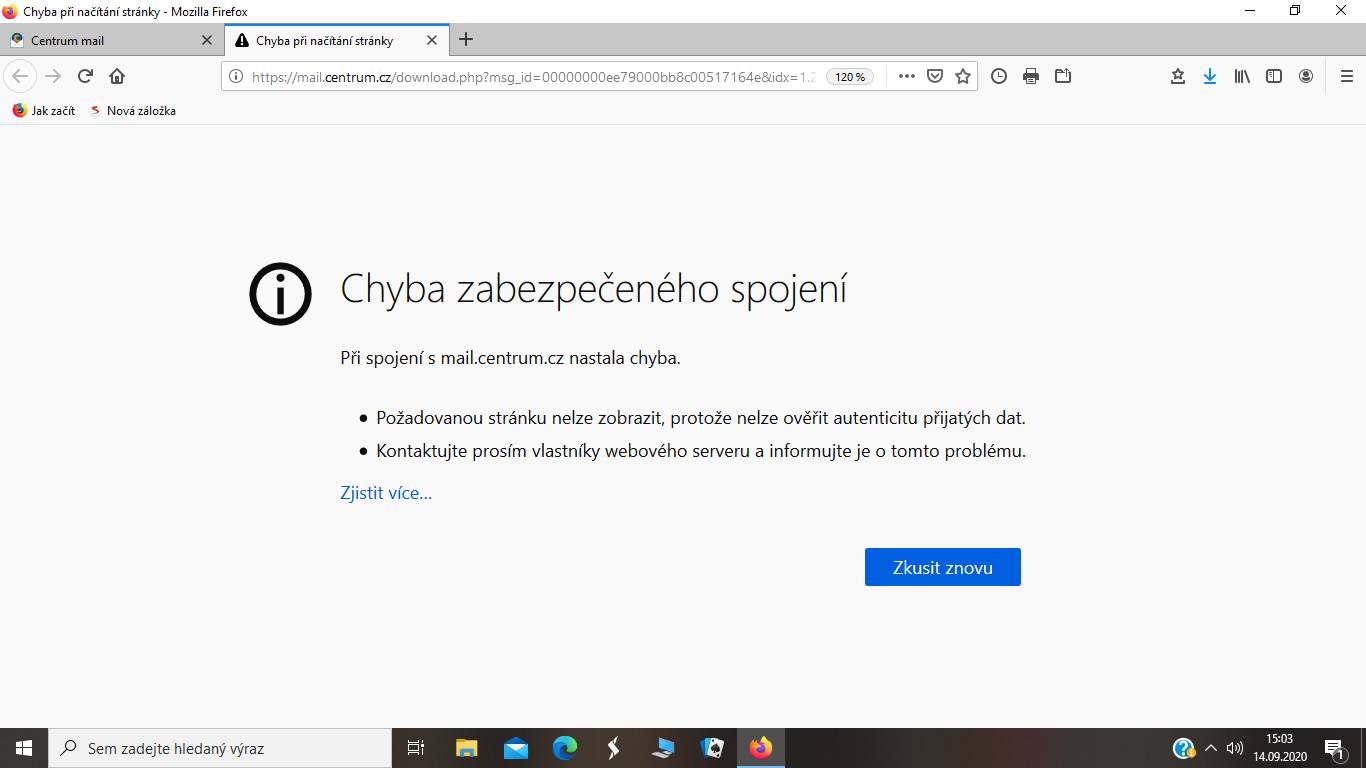
Task: Save page to Pocket
Action: 935,76
